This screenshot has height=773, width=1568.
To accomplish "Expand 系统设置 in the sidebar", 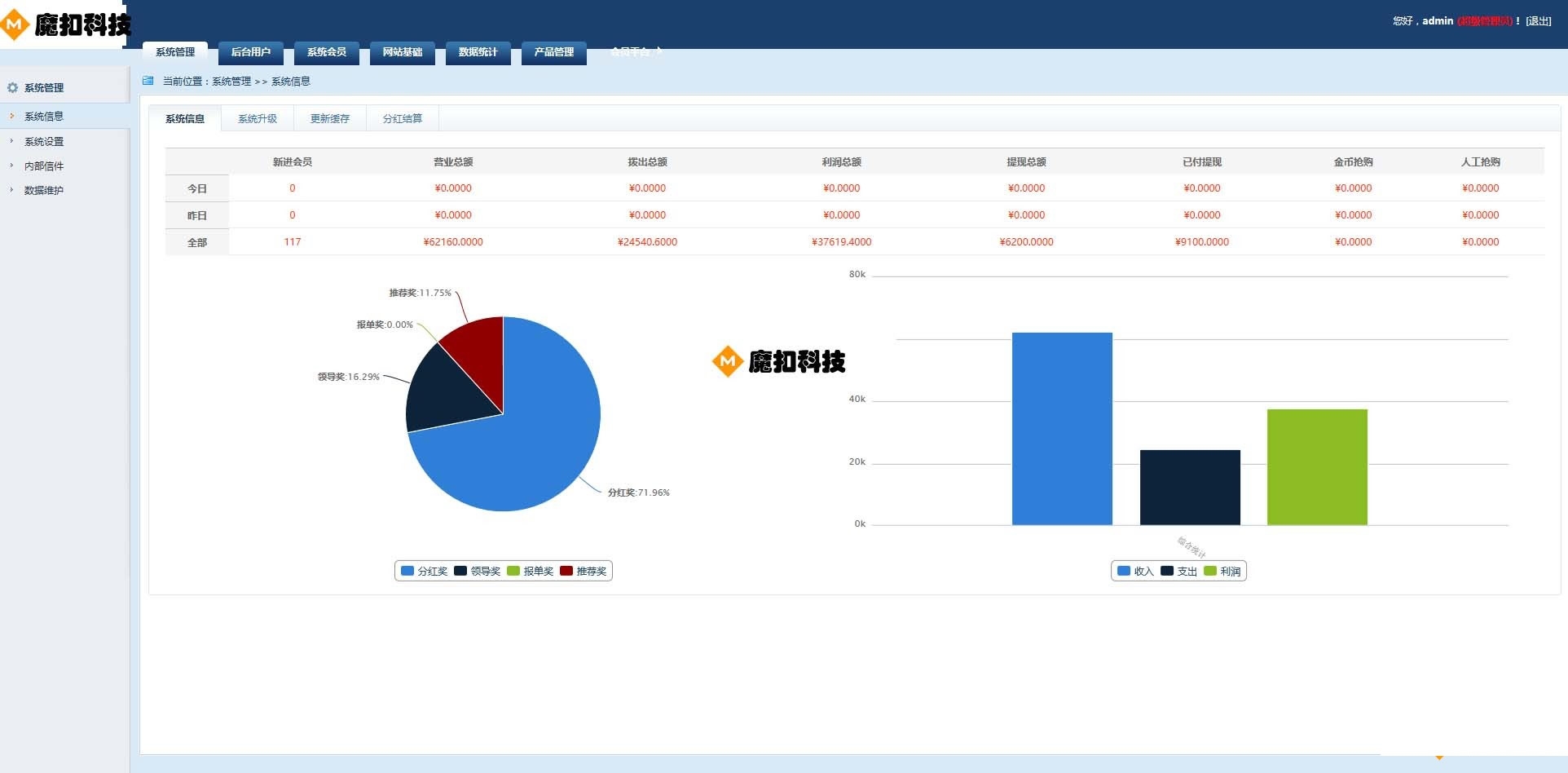I will tap(44, 141).
